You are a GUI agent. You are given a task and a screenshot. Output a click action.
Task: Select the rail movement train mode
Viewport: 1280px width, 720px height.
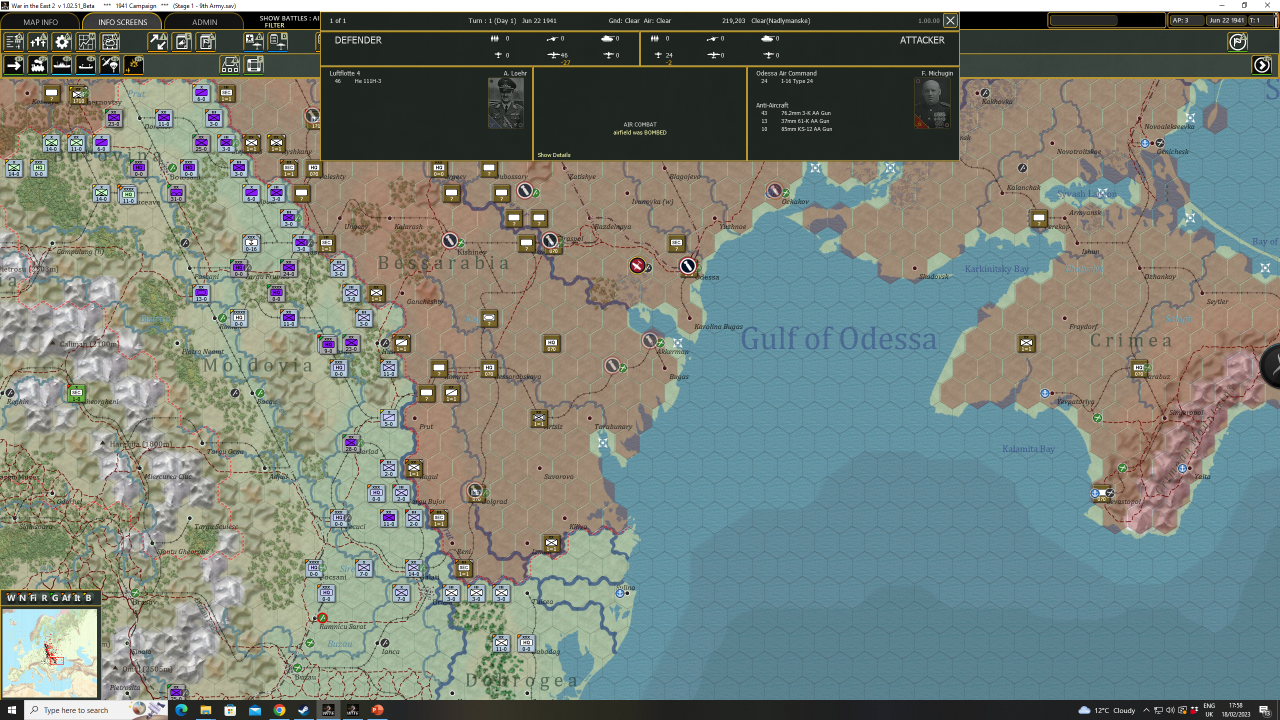point(38,65)
